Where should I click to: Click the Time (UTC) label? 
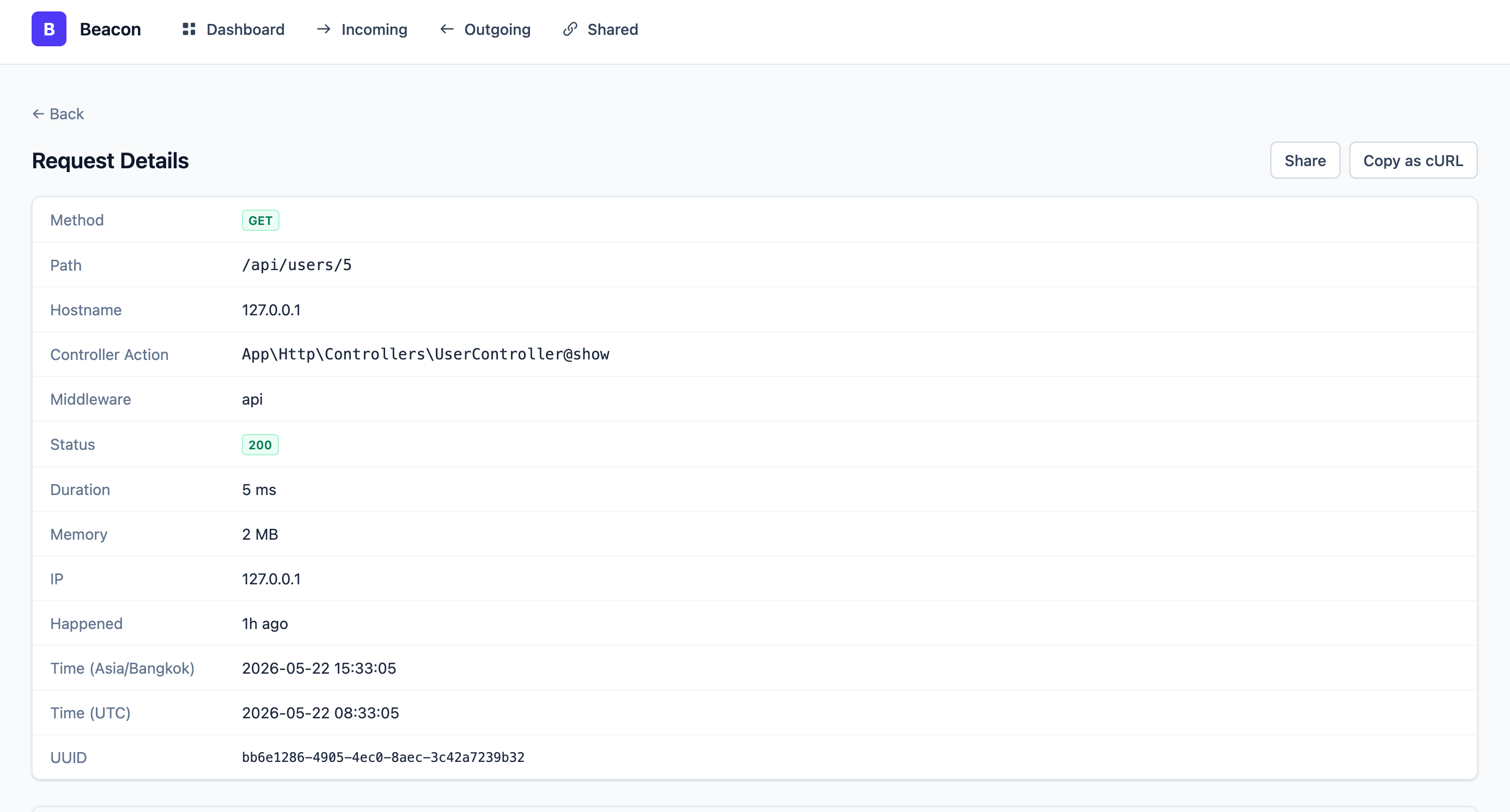pos(90,713)
